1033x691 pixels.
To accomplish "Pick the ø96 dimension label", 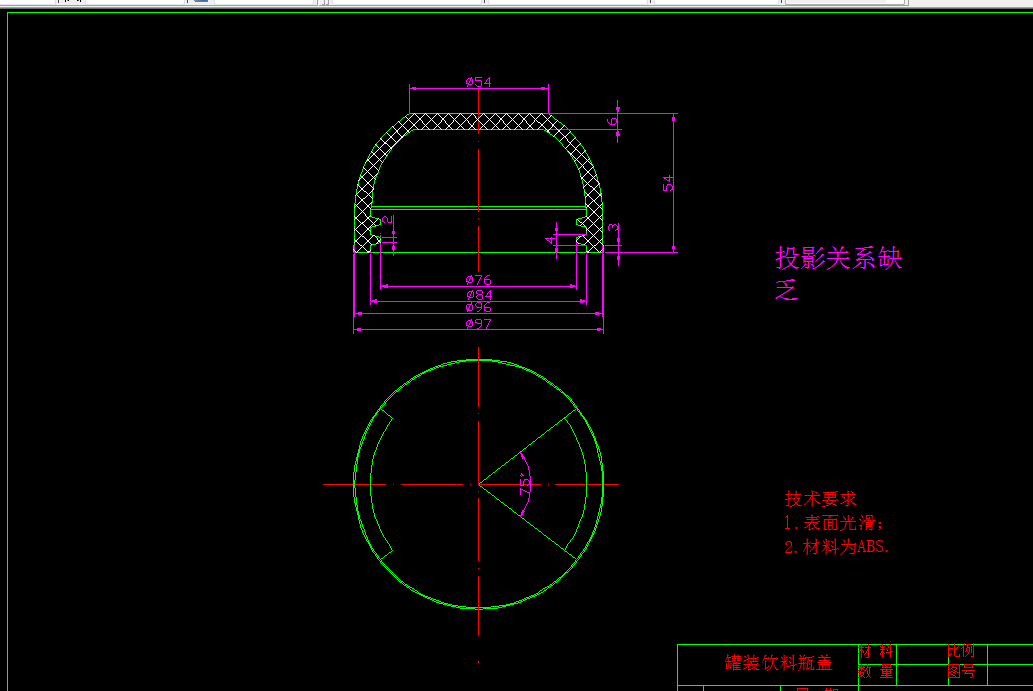I will point(478,308).
